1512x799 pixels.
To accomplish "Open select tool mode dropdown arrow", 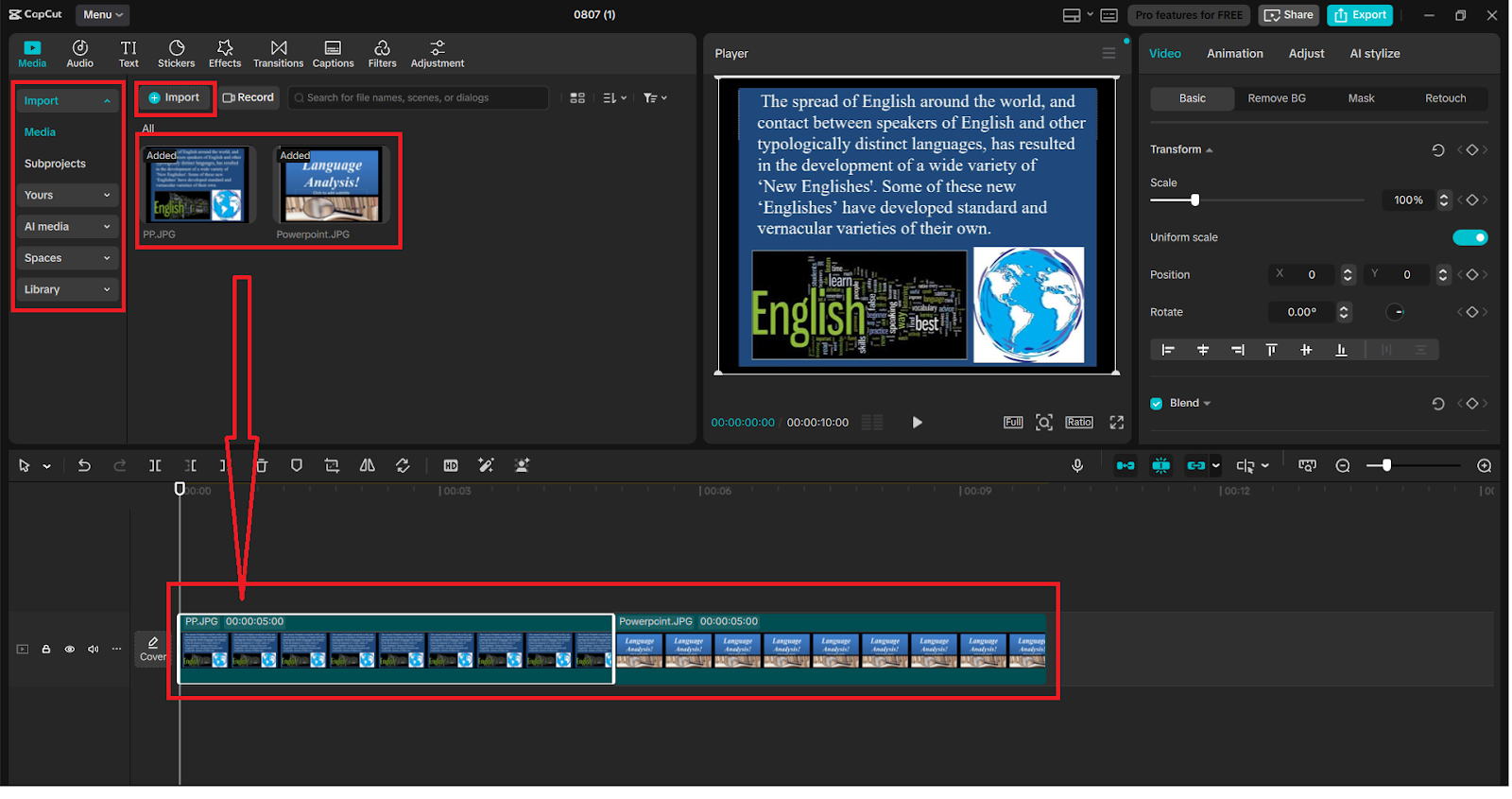I will (46, 466).
